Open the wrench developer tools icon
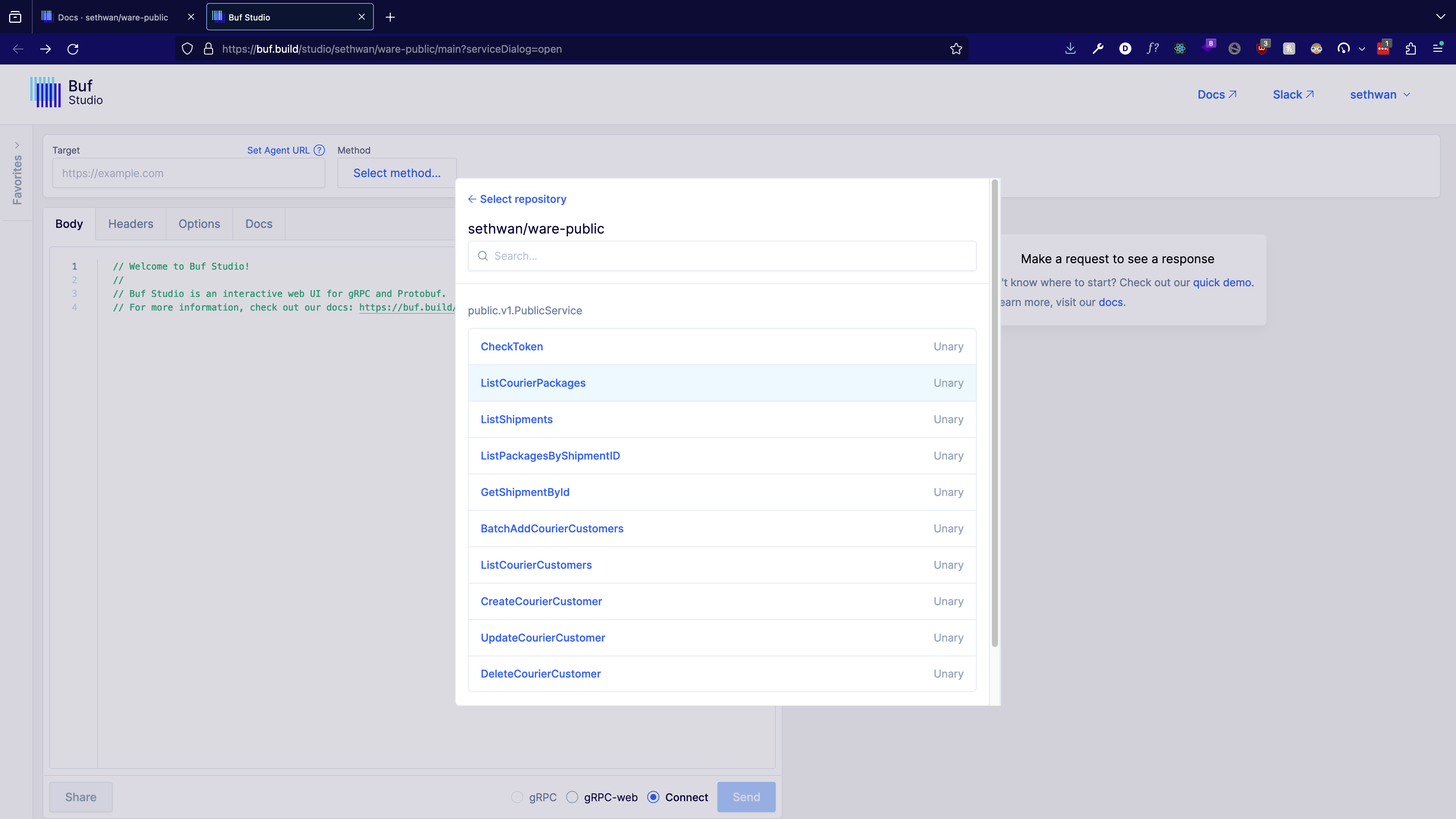This screenshot has height=819, width=1456. 1098,49
